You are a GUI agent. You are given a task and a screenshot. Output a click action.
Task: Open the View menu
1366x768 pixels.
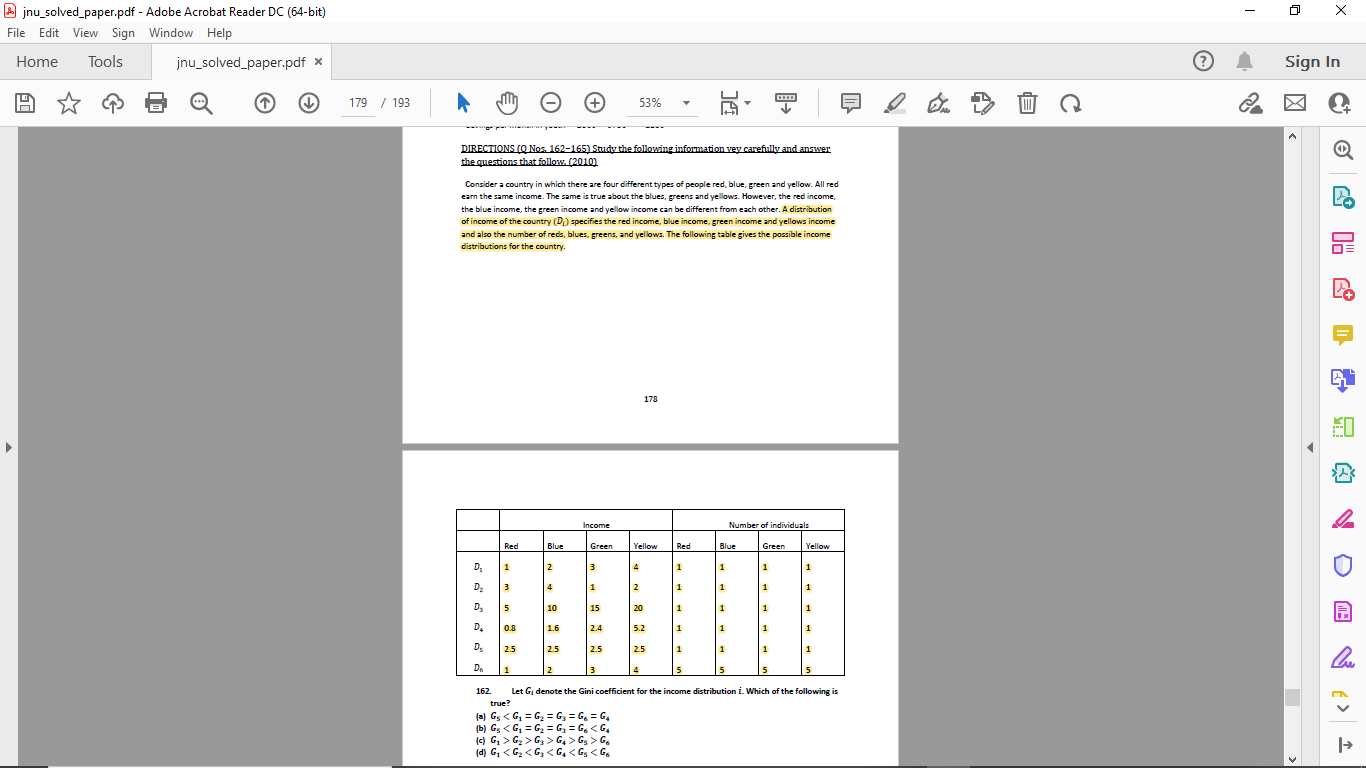click(x=85, y=32)
